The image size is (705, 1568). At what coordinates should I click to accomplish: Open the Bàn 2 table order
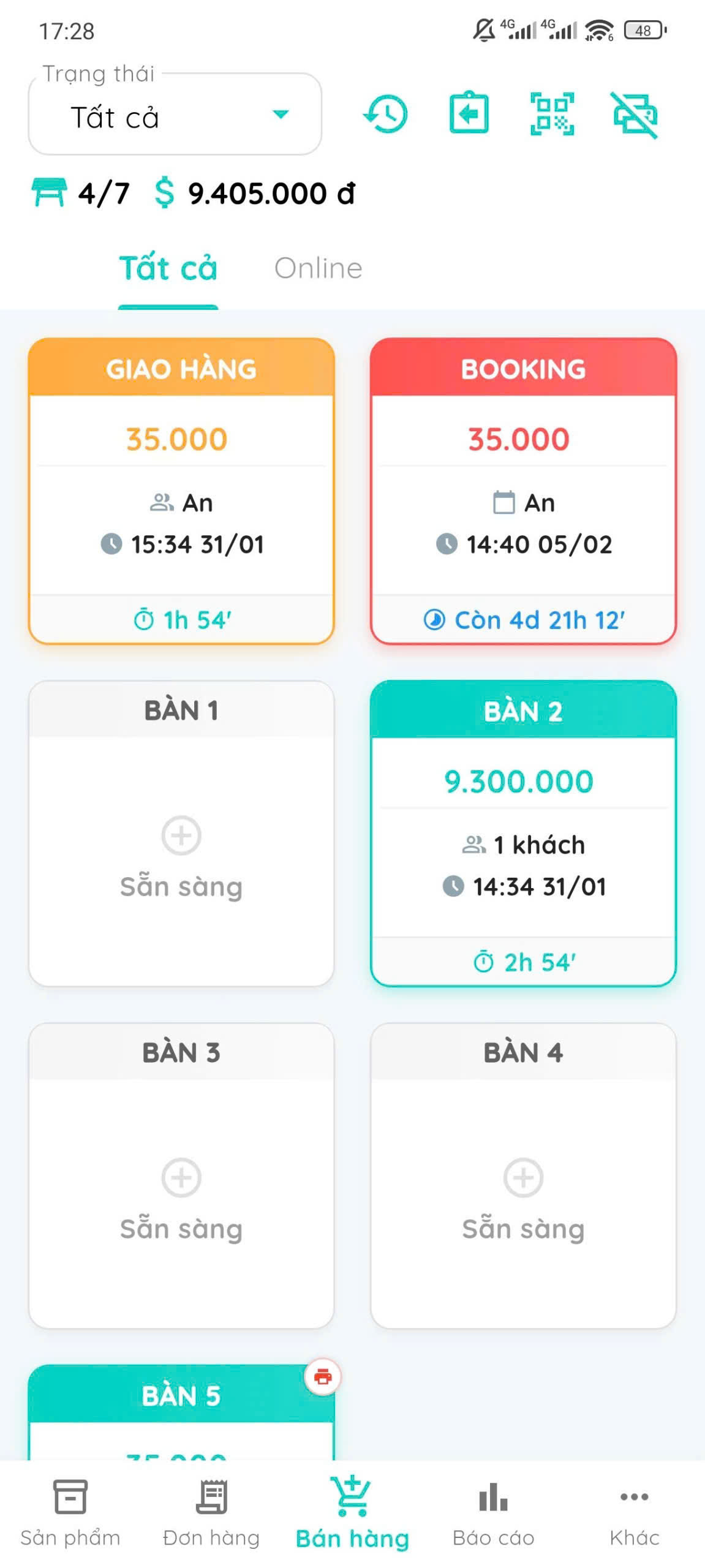pyautogui.click(x=523, y=833)
